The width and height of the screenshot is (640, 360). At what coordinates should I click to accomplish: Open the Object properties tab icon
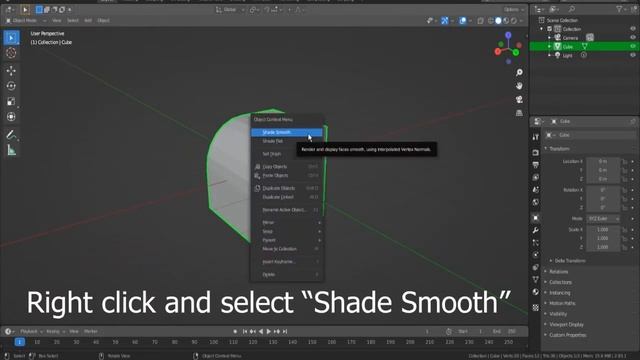[536, 218]
